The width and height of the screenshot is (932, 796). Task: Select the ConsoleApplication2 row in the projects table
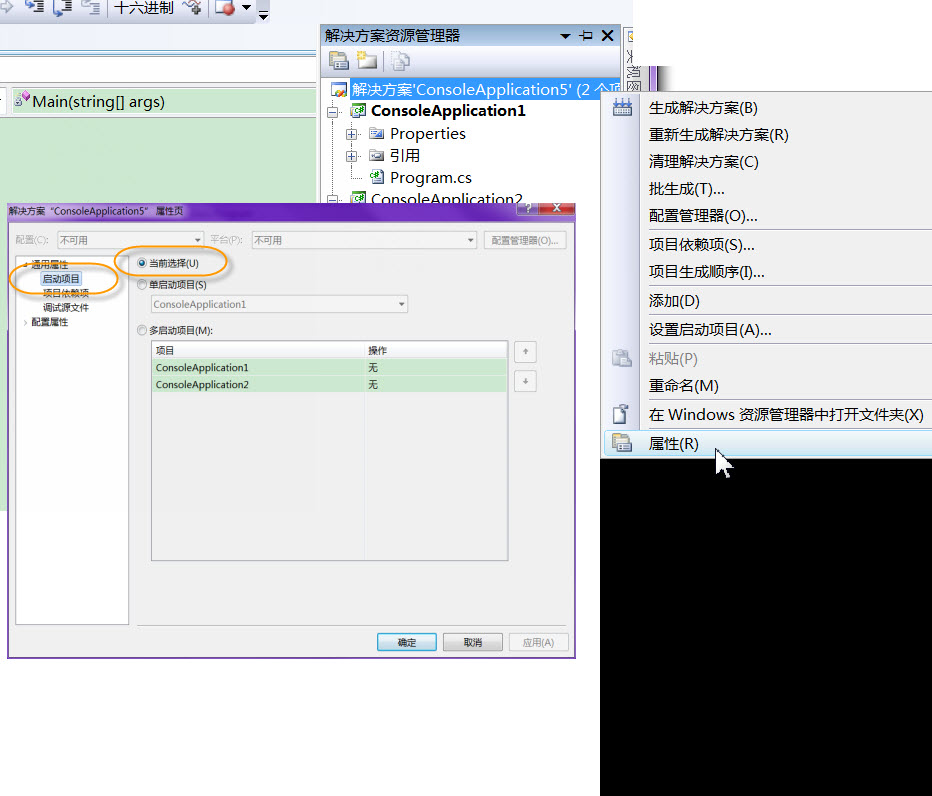tap(329, 385)
